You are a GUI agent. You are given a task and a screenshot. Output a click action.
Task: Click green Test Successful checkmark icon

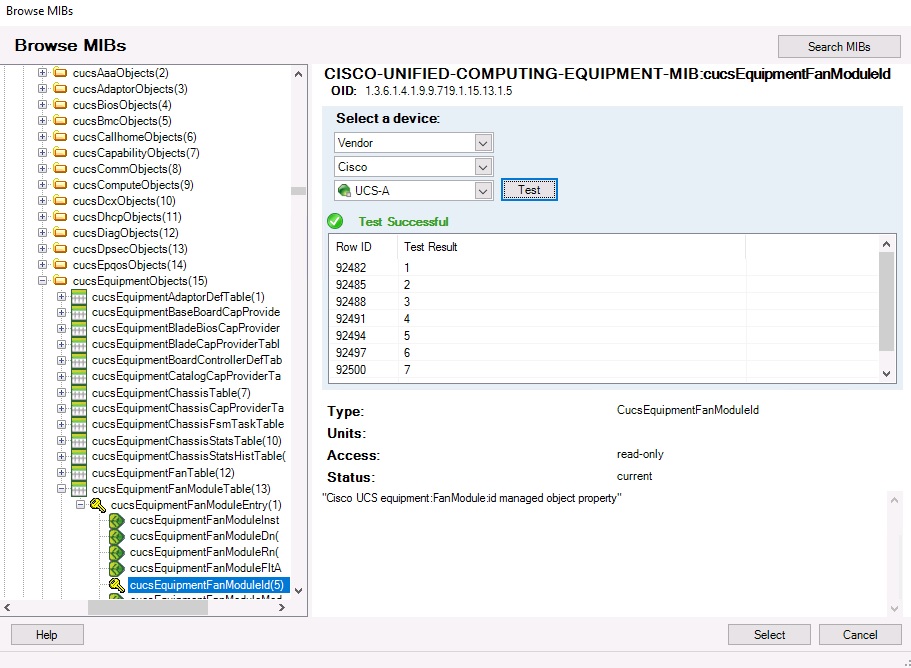coord(335,221)
